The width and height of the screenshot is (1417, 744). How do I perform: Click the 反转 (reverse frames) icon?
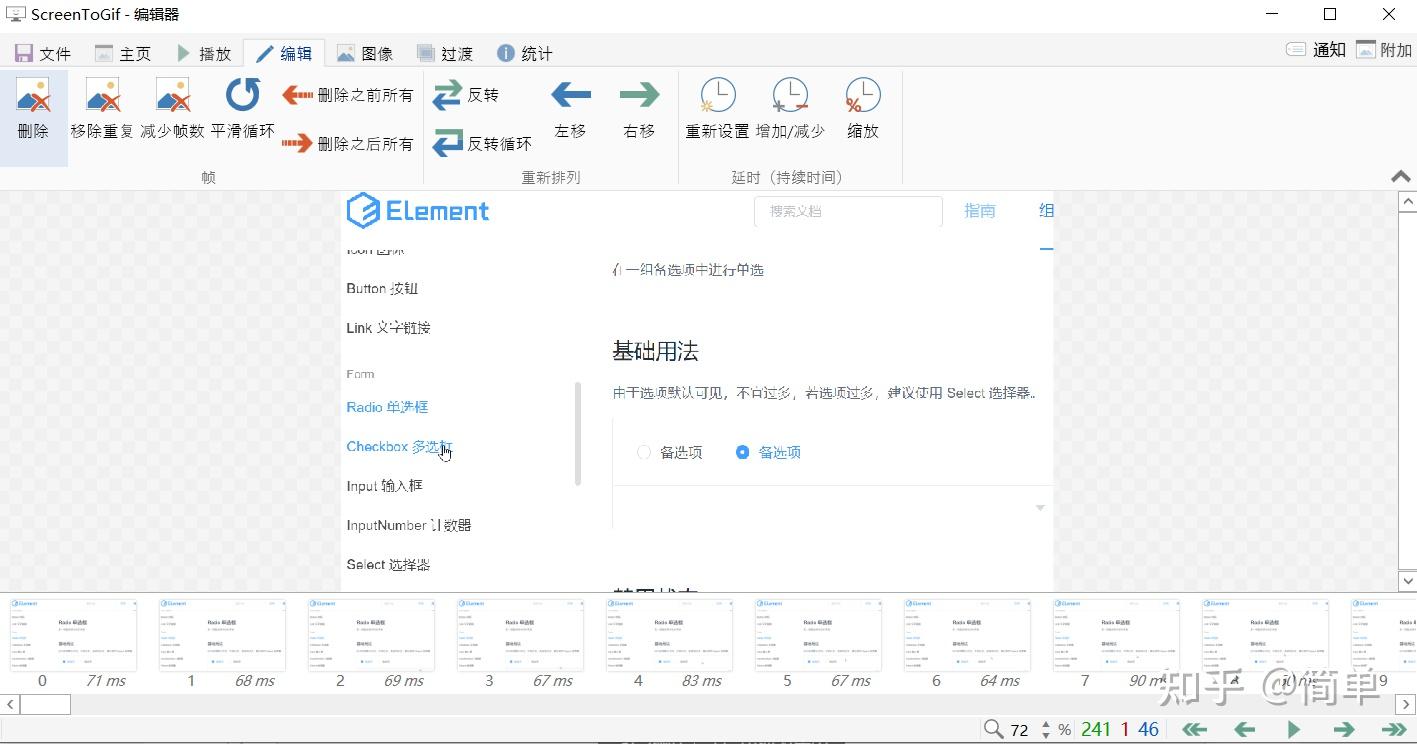coord(447,94)
